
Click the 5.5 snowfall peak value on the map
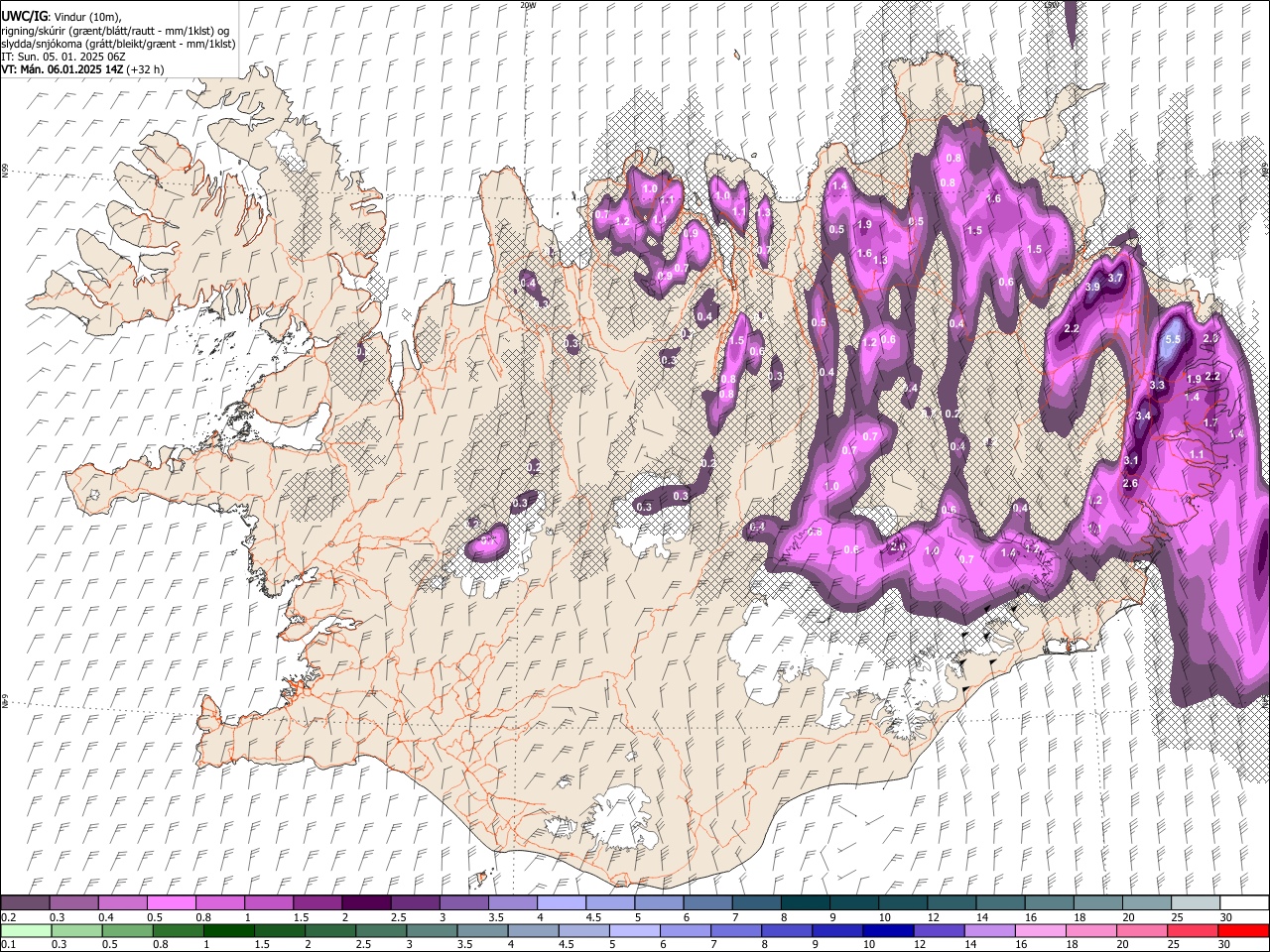(1173, 339)
